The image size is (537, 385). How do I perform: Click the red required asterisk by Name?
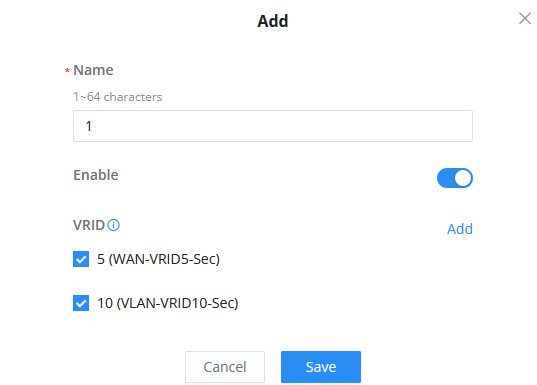pyautogui.click(x=67, y=71)
